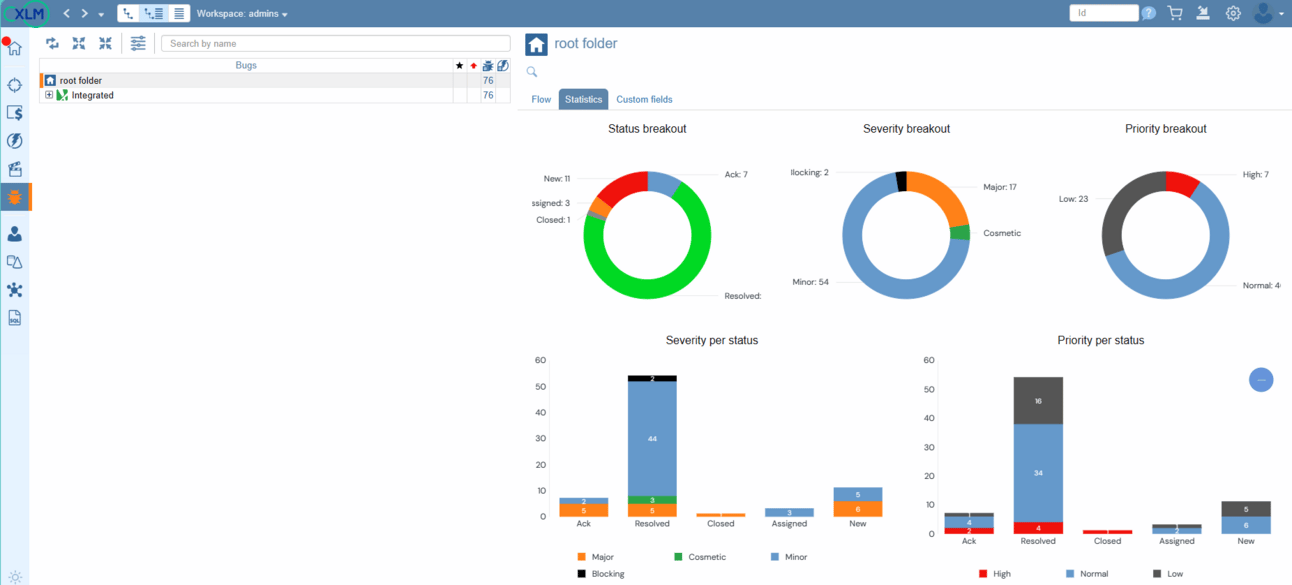Image resolution: width=1292 pixels, height=585 pixels.
Task: Open the home icon in sidebar
Action: pos(15,48)
